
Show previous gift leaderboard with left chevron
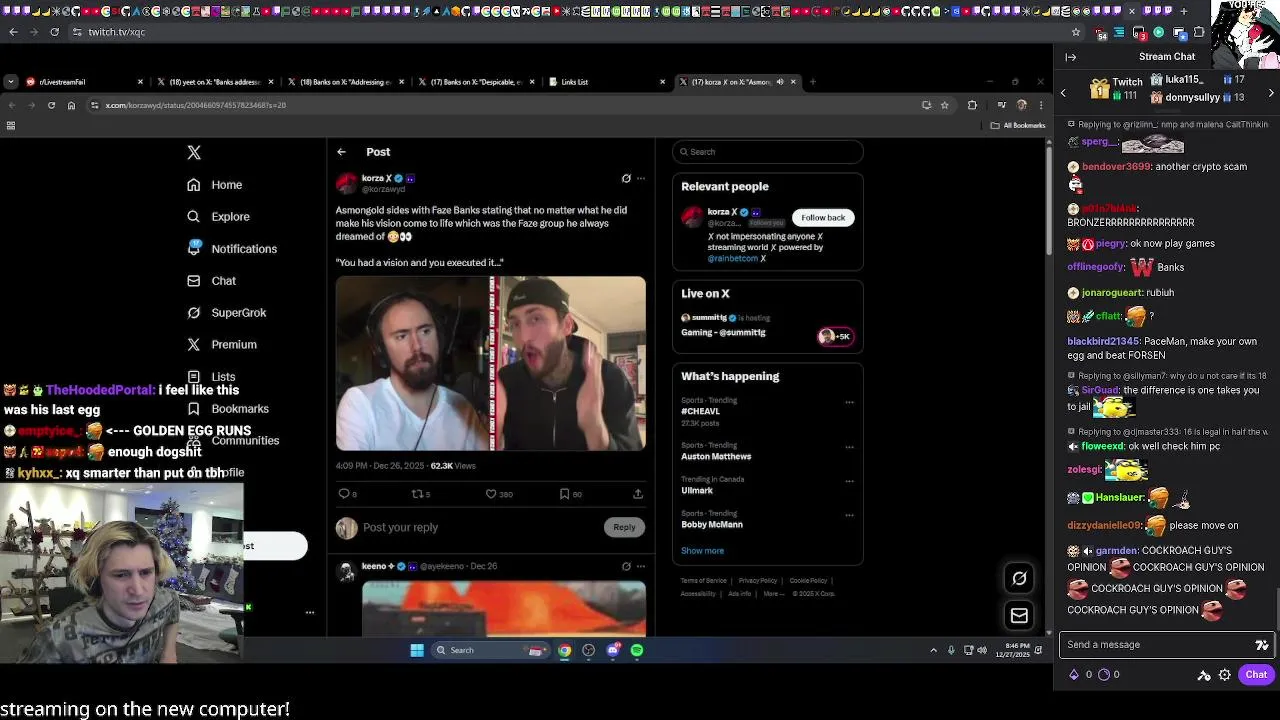coord(1063,93)
